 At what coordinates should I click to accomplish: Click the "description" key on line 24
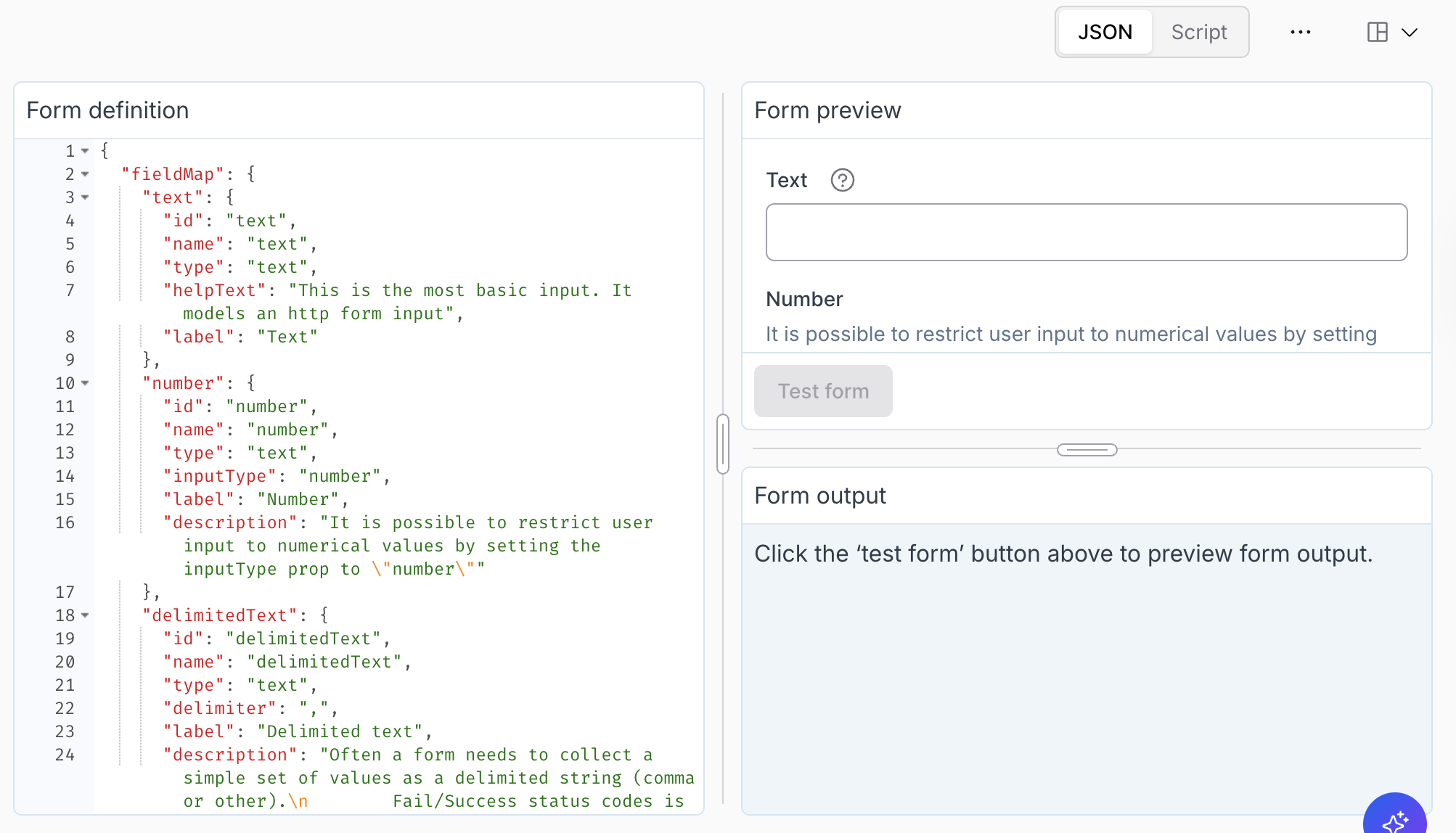click(231, 755)
